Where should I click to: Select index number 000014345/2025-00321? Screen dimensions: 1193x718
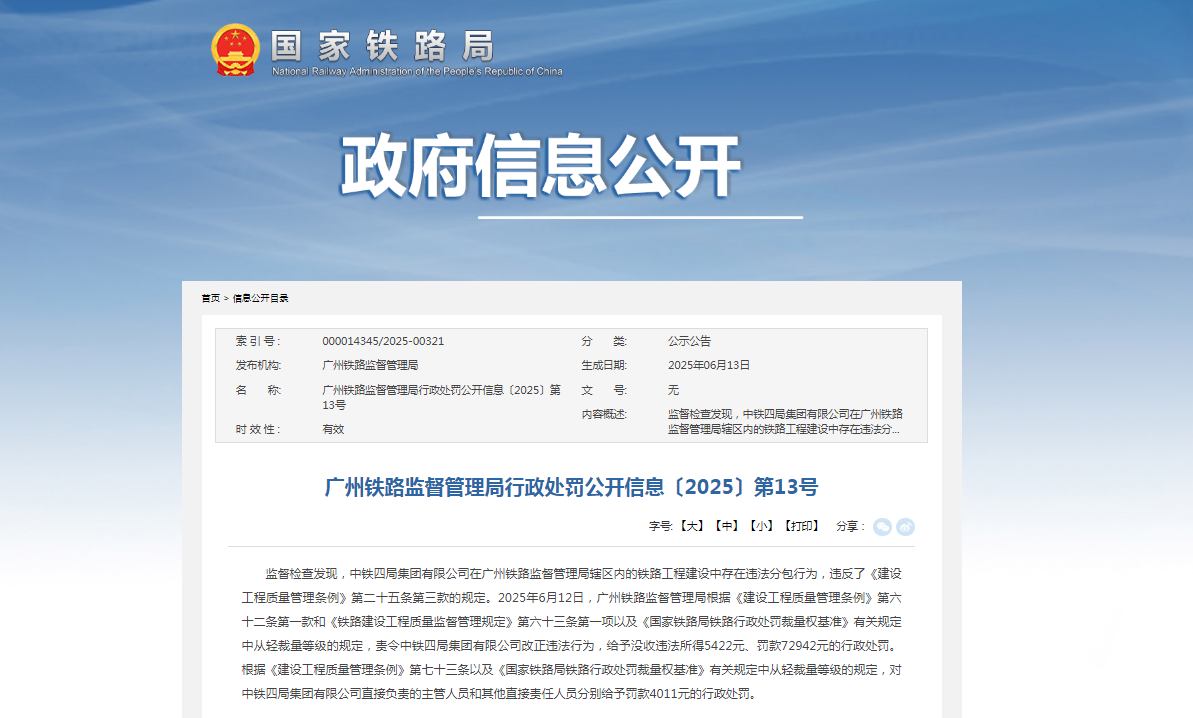coord(383,342)
